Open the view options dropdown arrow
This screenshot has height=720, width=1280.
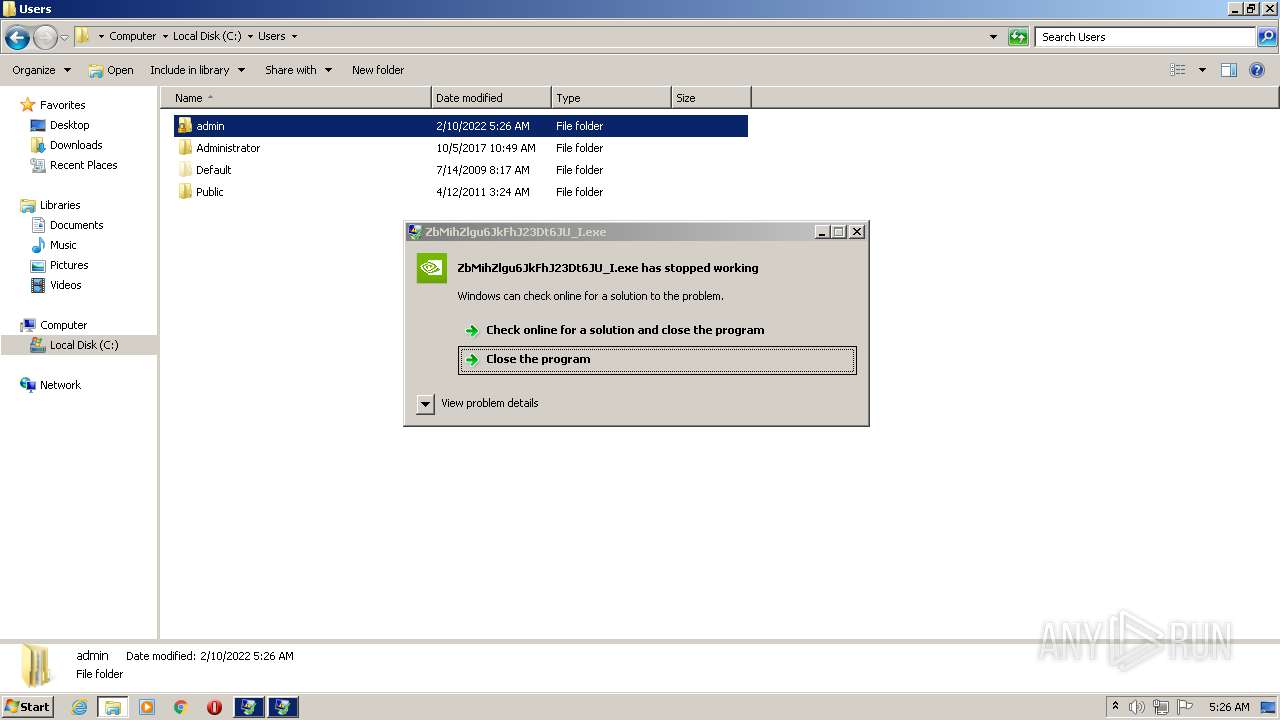(1202, 70)
